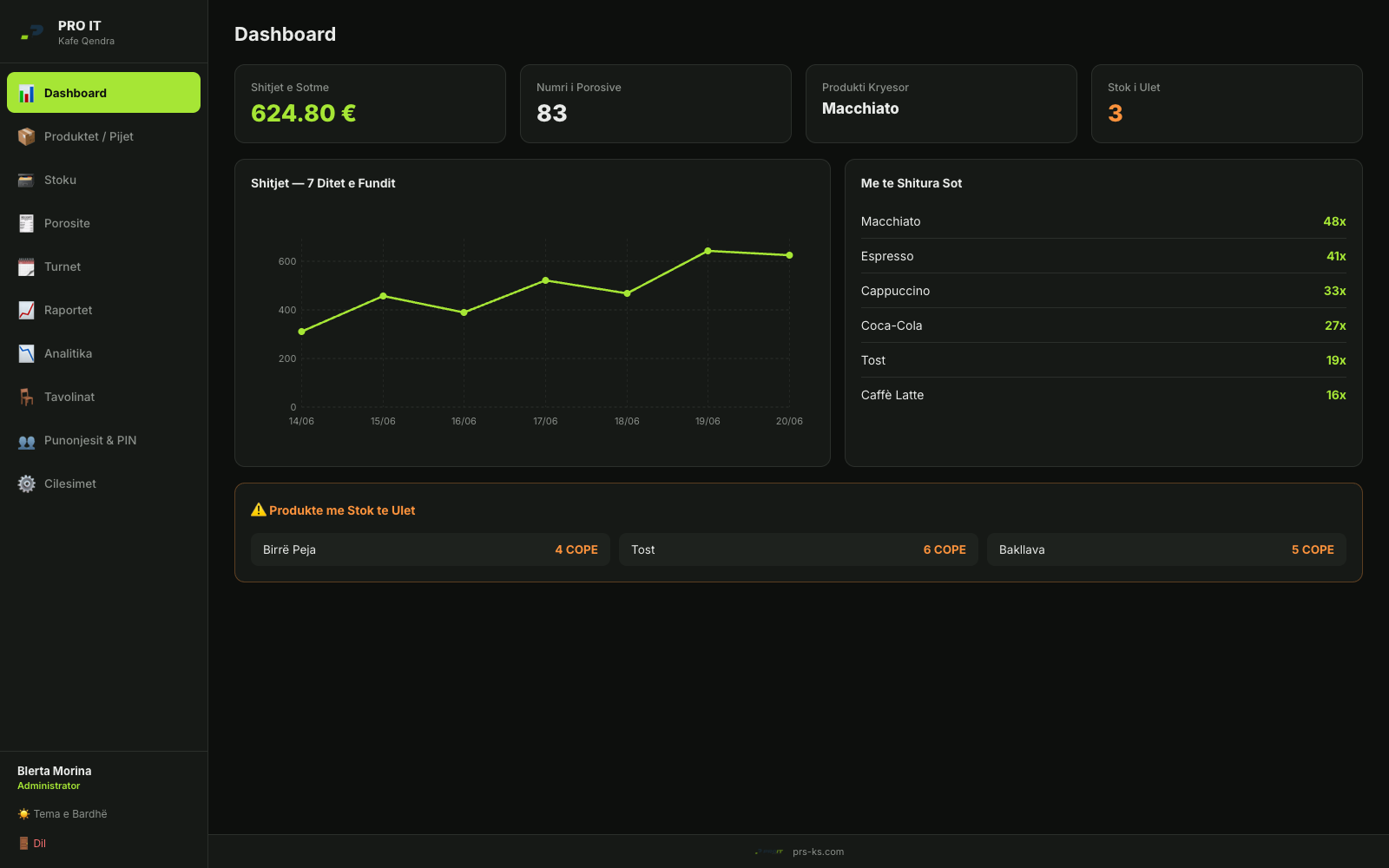Image resolution: width=1389 pixels, height=868 pixels.
Task: Click the Birrë Peja low stock item
Action: 431,549
